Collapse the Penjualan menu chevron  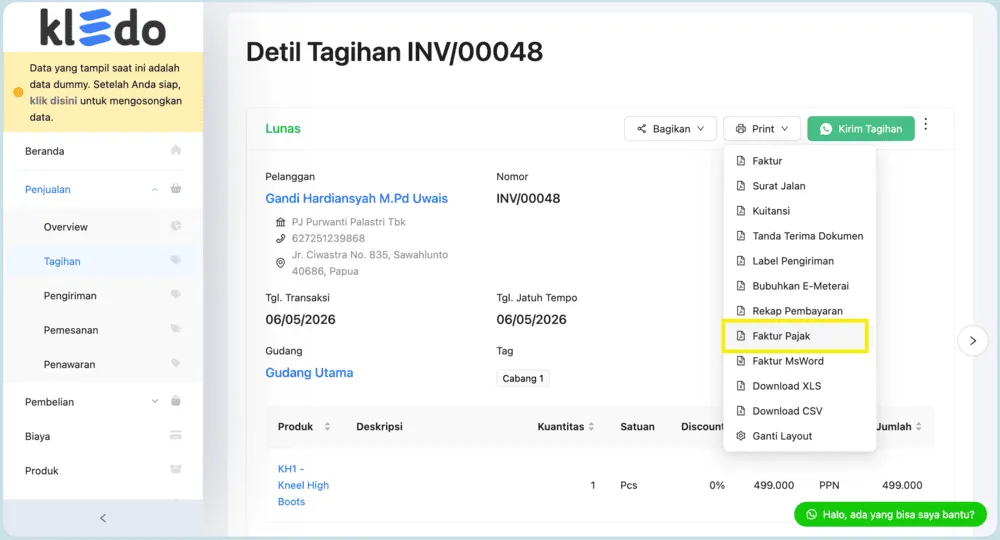[155, 189]
